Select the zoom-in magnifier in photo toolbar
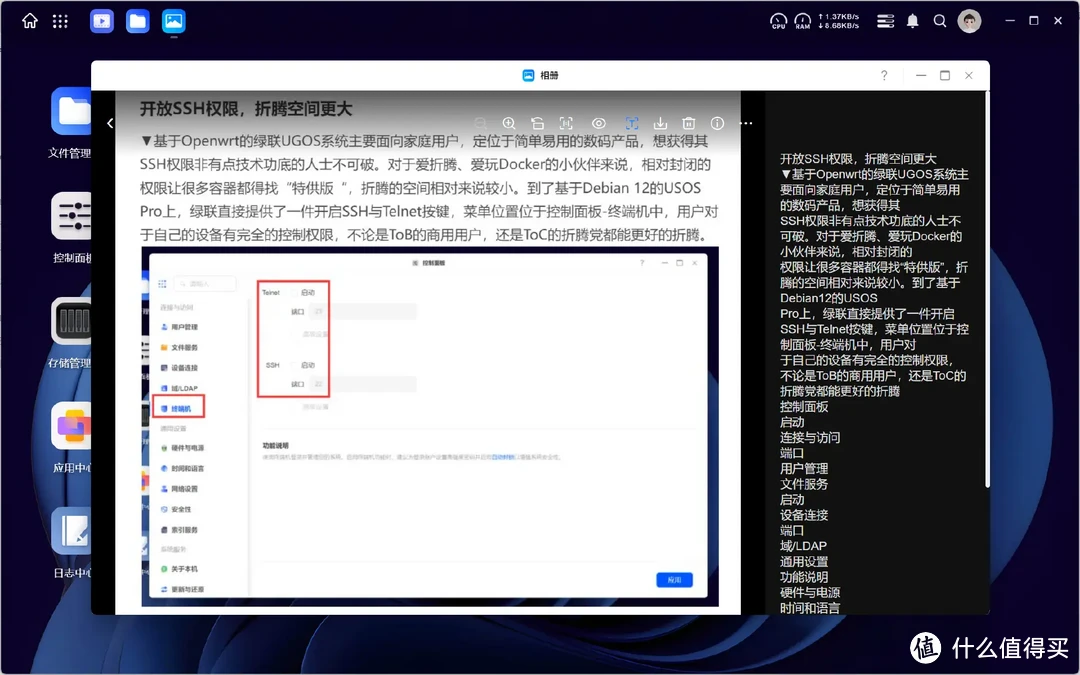 pyautogui.click(x=509, y=122)
